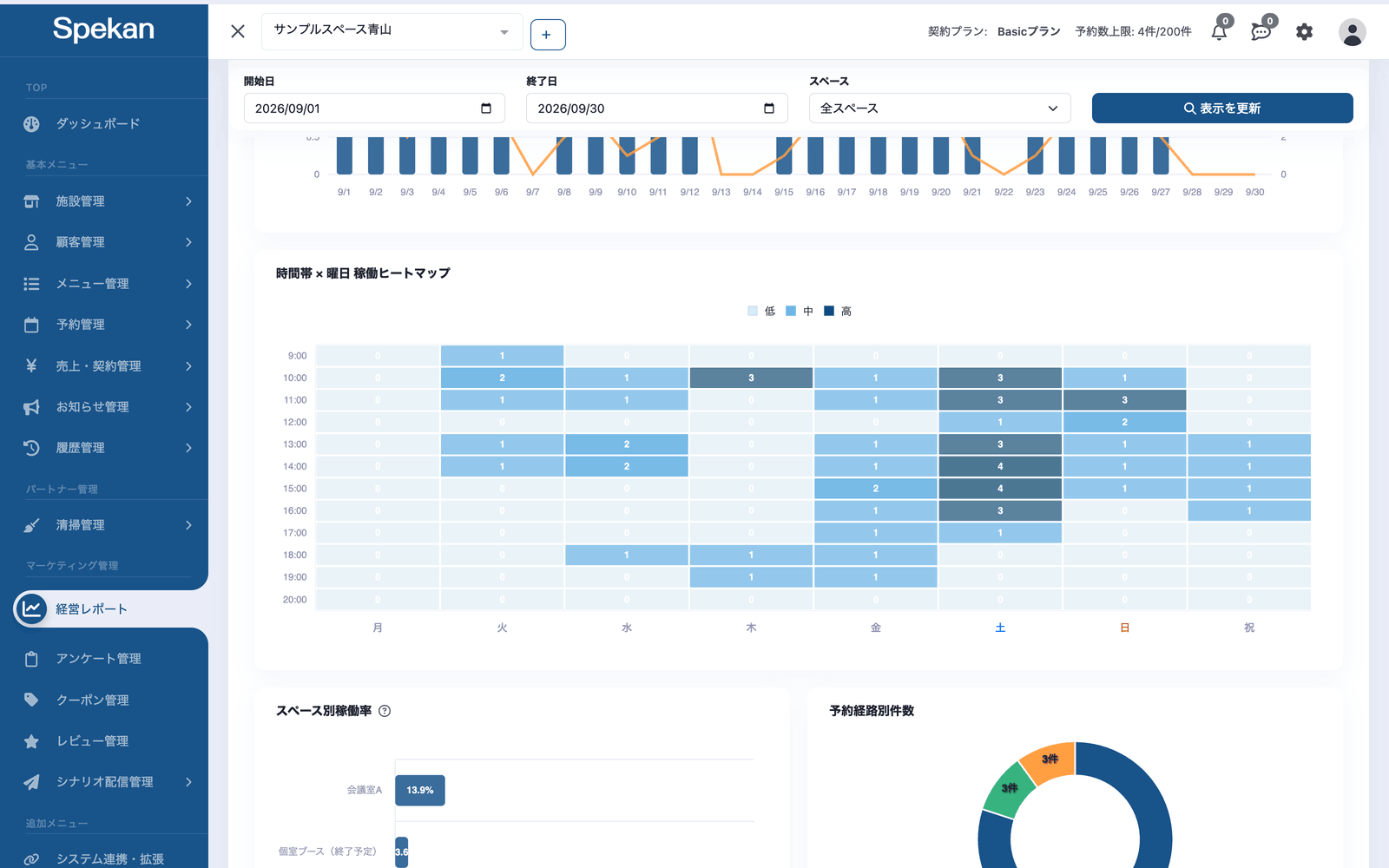Click the orange 3件 donut segment
This screenshot has height=868, width=1389.
click(x=1050, y=760)
